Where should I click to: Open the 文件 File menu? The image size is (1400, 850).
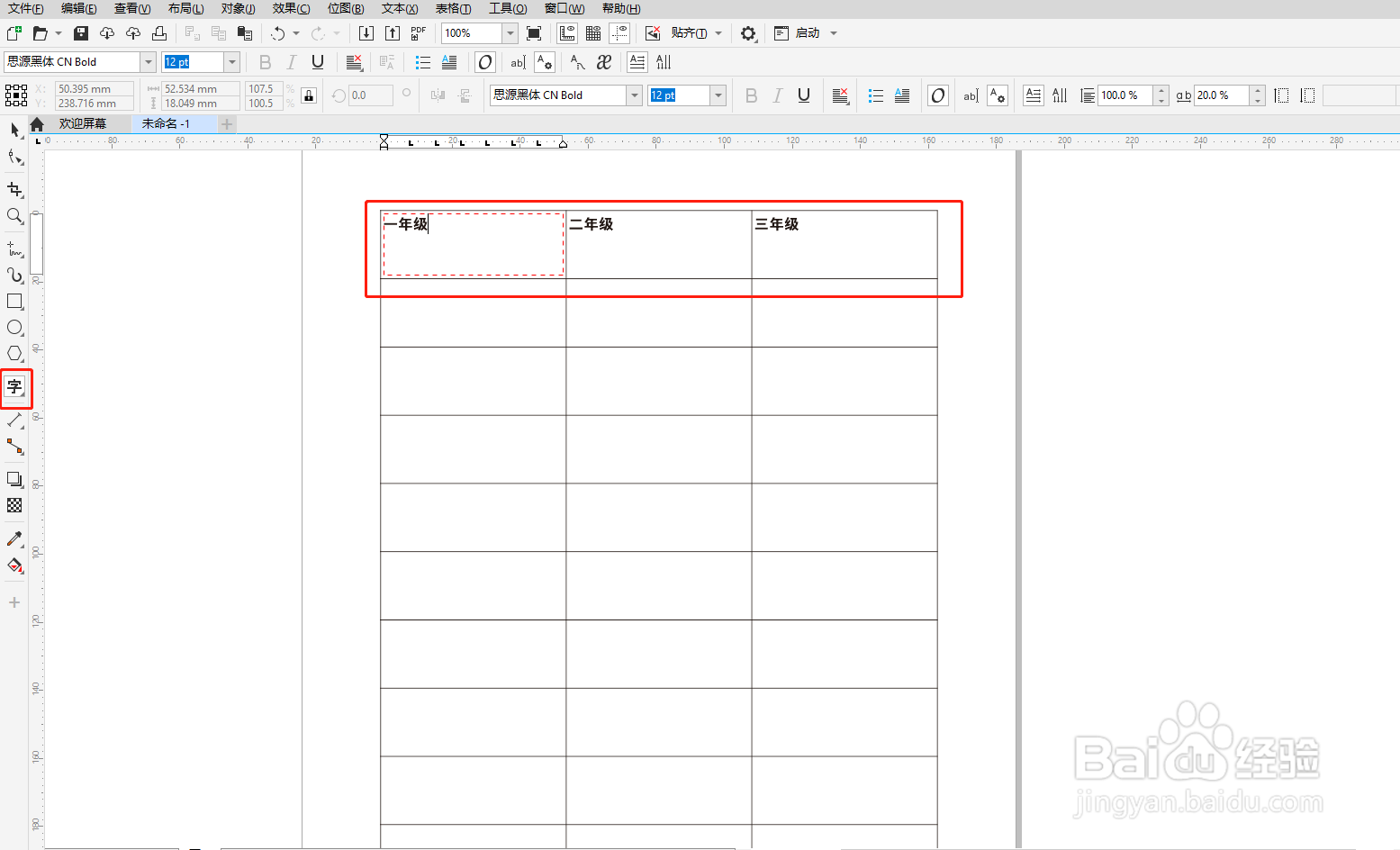tap(25, 9)
